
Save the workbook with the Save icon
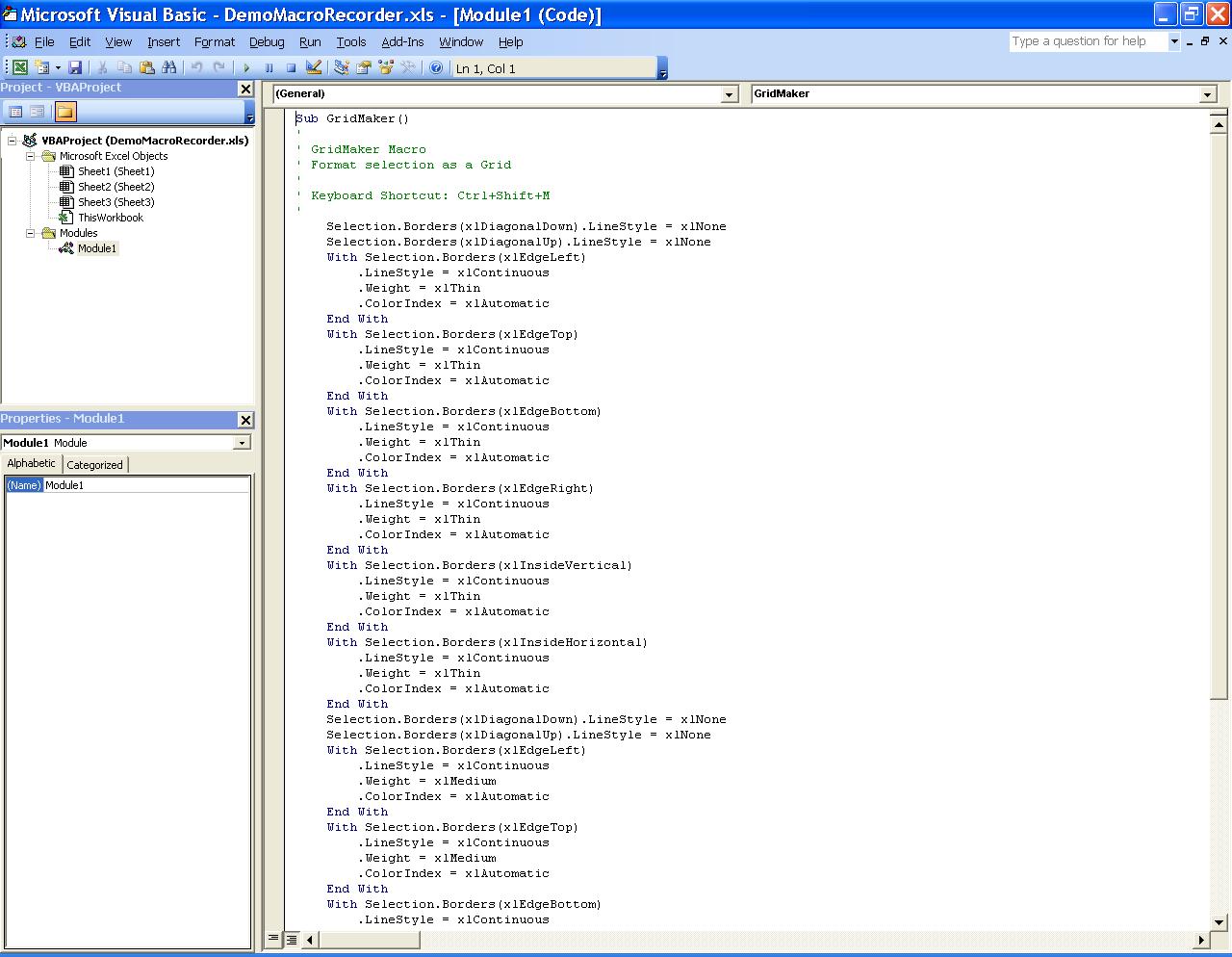tap(75, 67)
